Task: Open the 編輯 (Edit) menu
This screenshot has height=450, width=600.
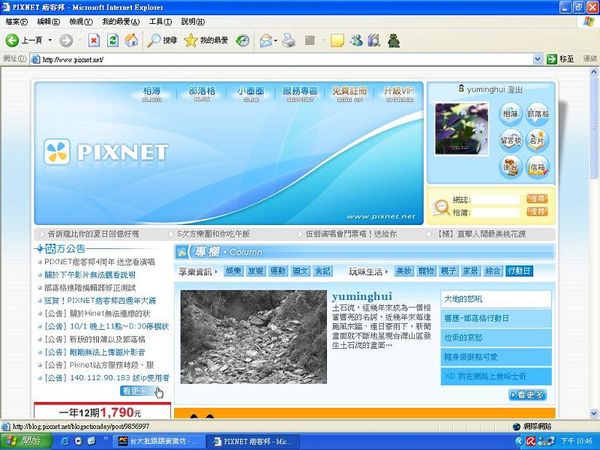Action: point(49,22)
